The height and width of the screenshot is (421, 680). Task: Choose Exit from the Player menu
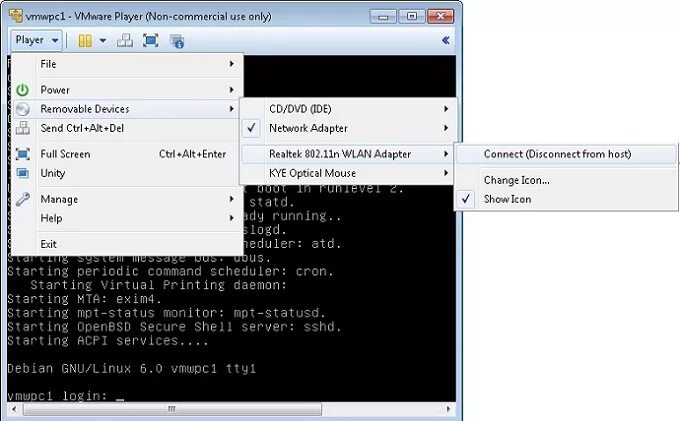[x=128, y=244]
